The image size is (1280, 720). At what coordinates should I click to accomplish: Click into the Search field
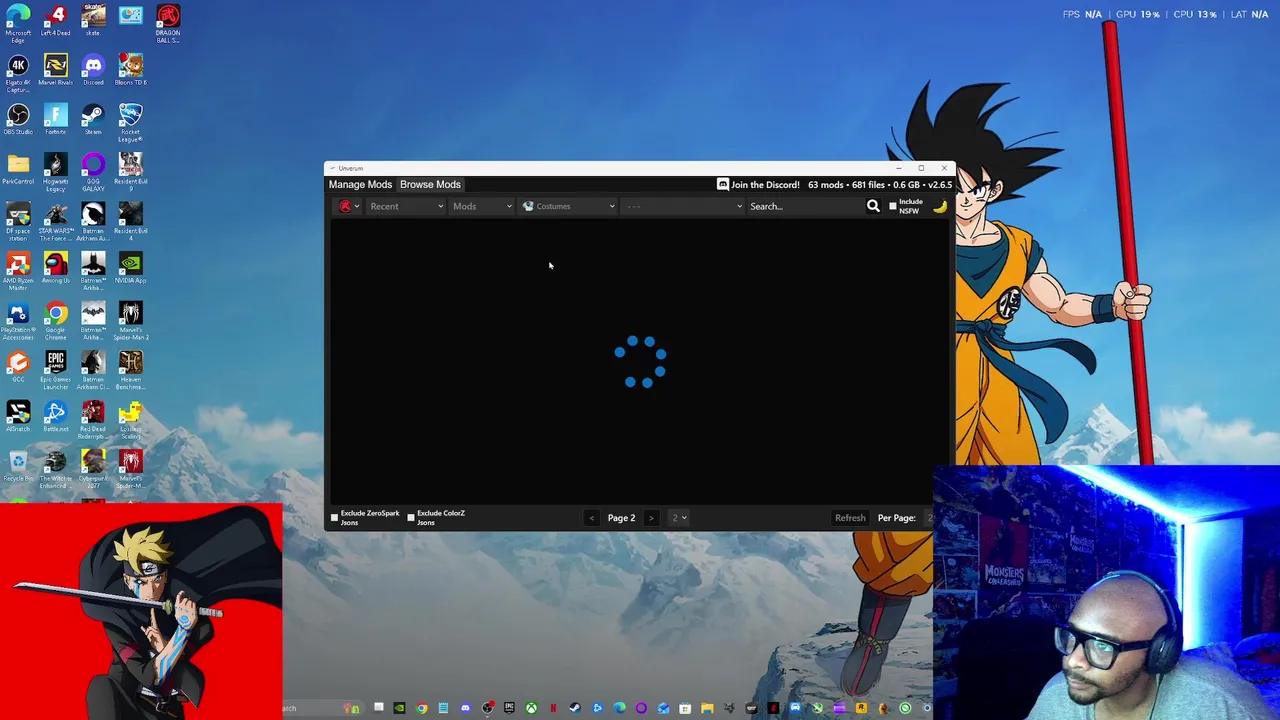click(x=804, y=206)
